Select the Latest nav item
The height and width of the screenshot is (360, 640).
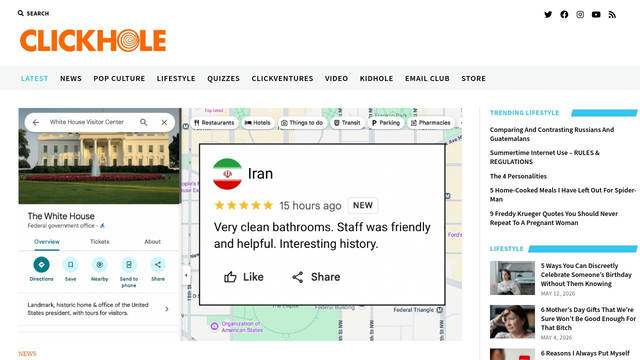point(34,78)
